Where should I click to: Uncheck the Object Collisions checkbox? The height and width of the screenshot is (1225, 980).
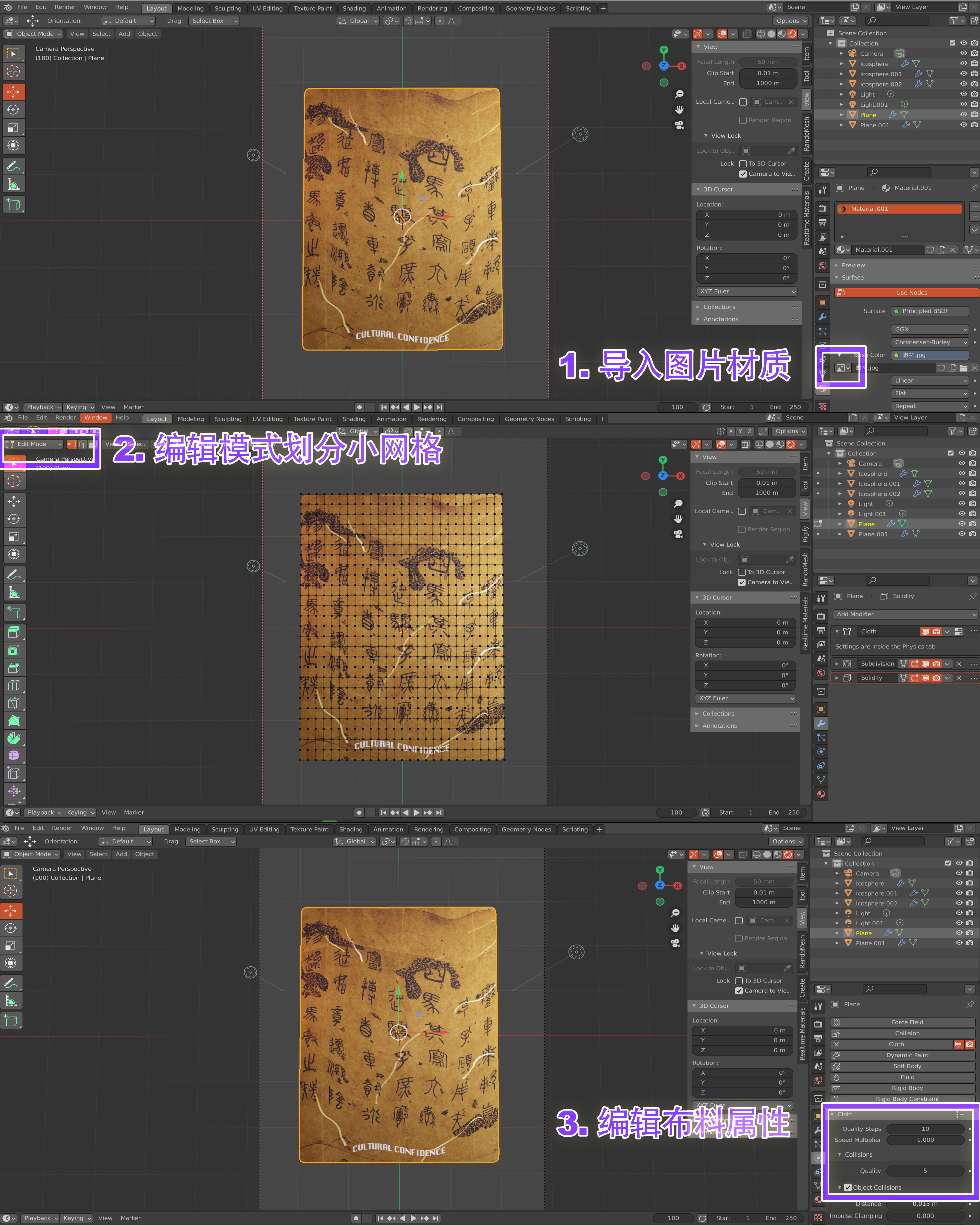click(848, 1188)
